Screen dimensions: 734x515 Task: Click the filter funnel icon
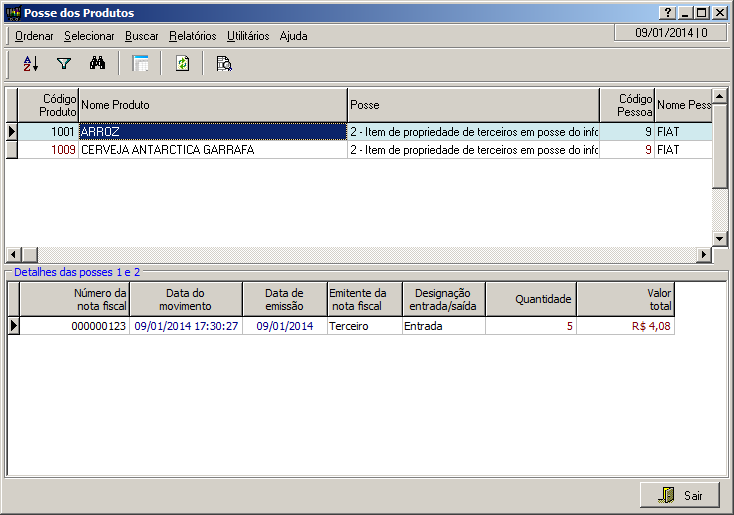pos(64,64)
